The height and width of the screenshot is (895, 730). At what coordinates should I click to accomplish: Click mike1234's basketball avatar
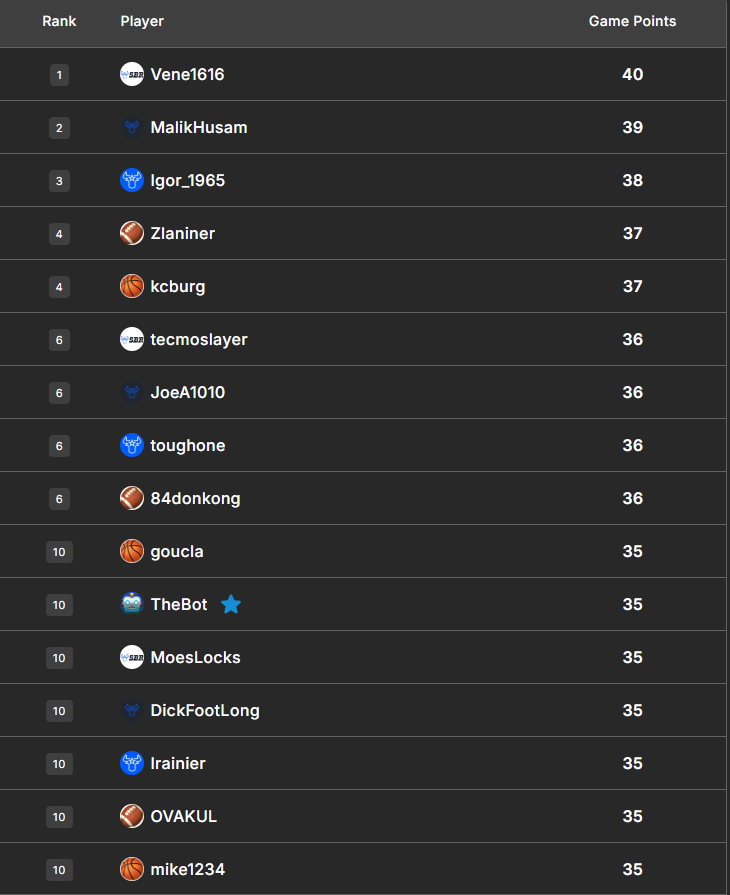pos(132,869)
